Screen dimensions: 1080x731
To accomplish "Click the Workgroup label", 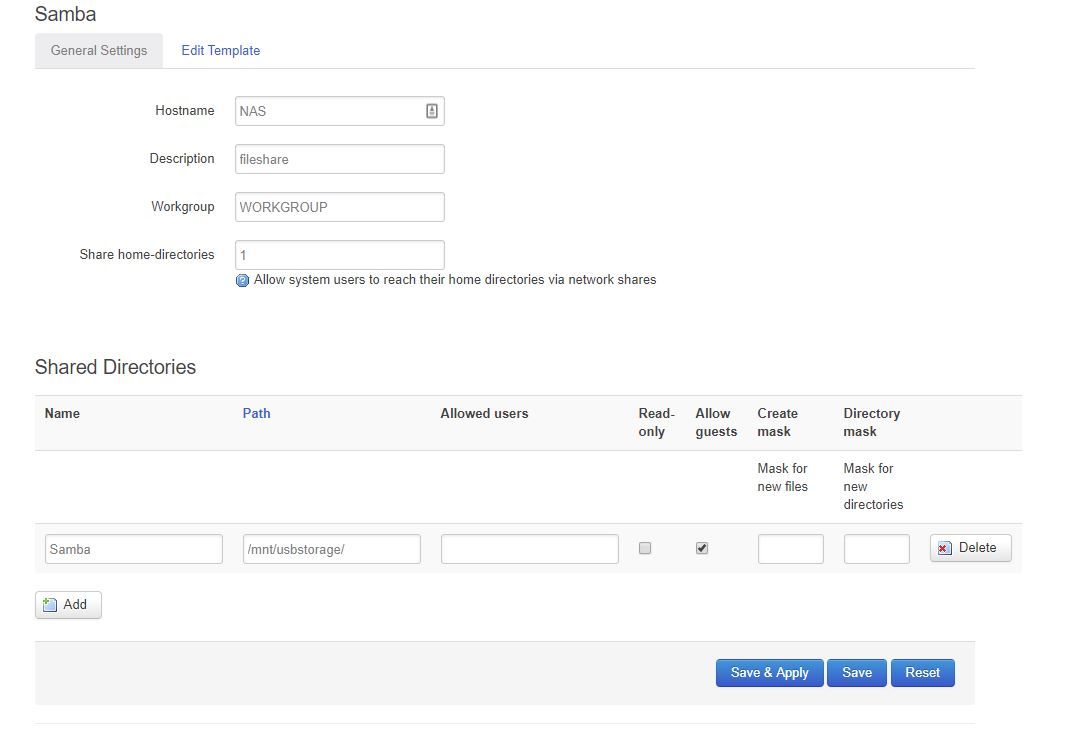I will tap(183, 207).
